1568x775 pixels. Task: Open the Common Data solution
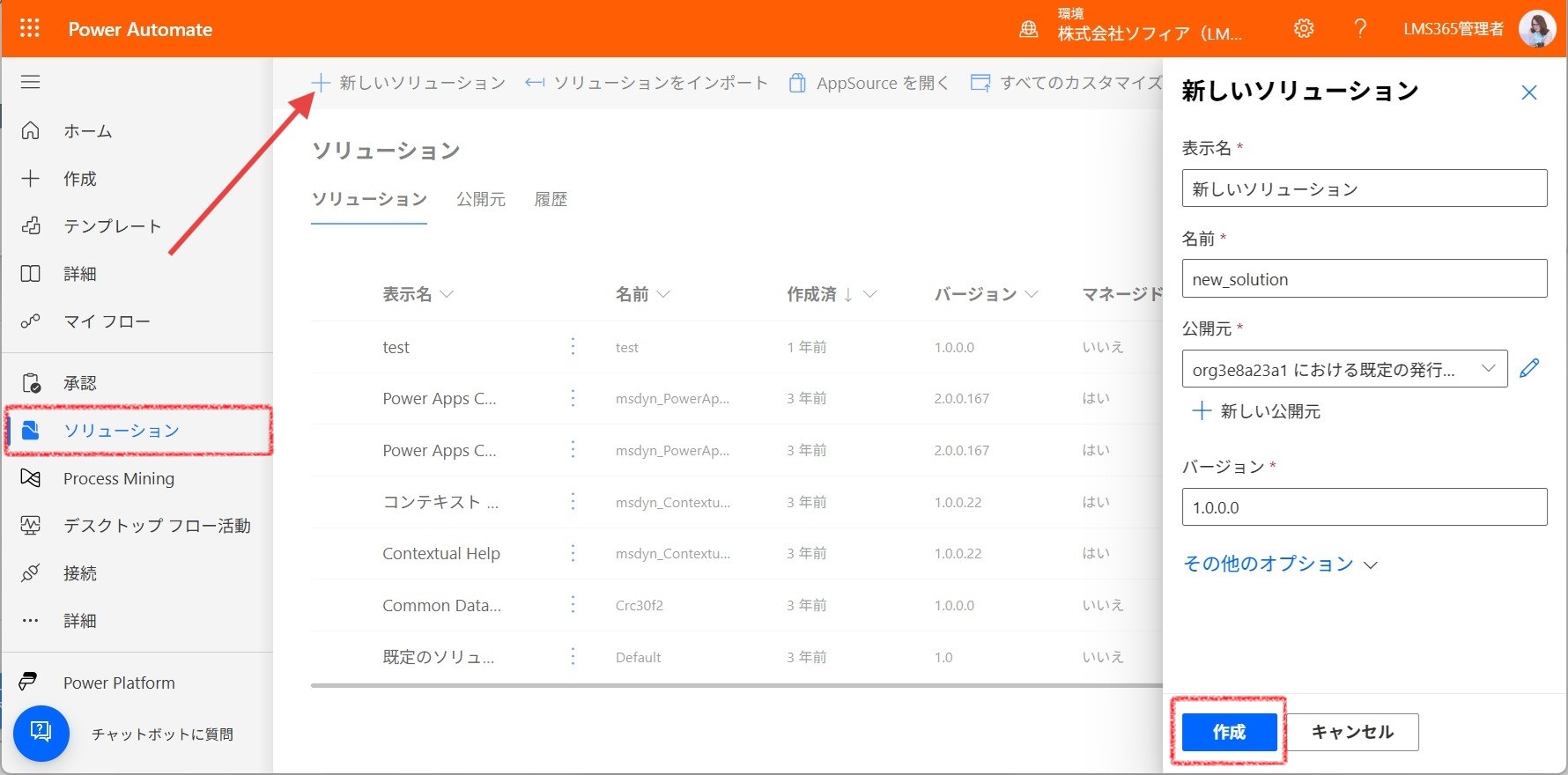[441, 605]
